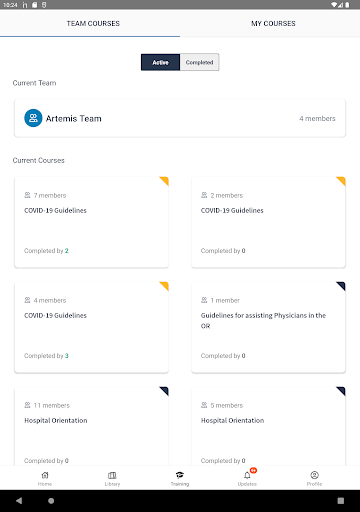Tap the Artemis Team group avatar icon

(33, 118)
